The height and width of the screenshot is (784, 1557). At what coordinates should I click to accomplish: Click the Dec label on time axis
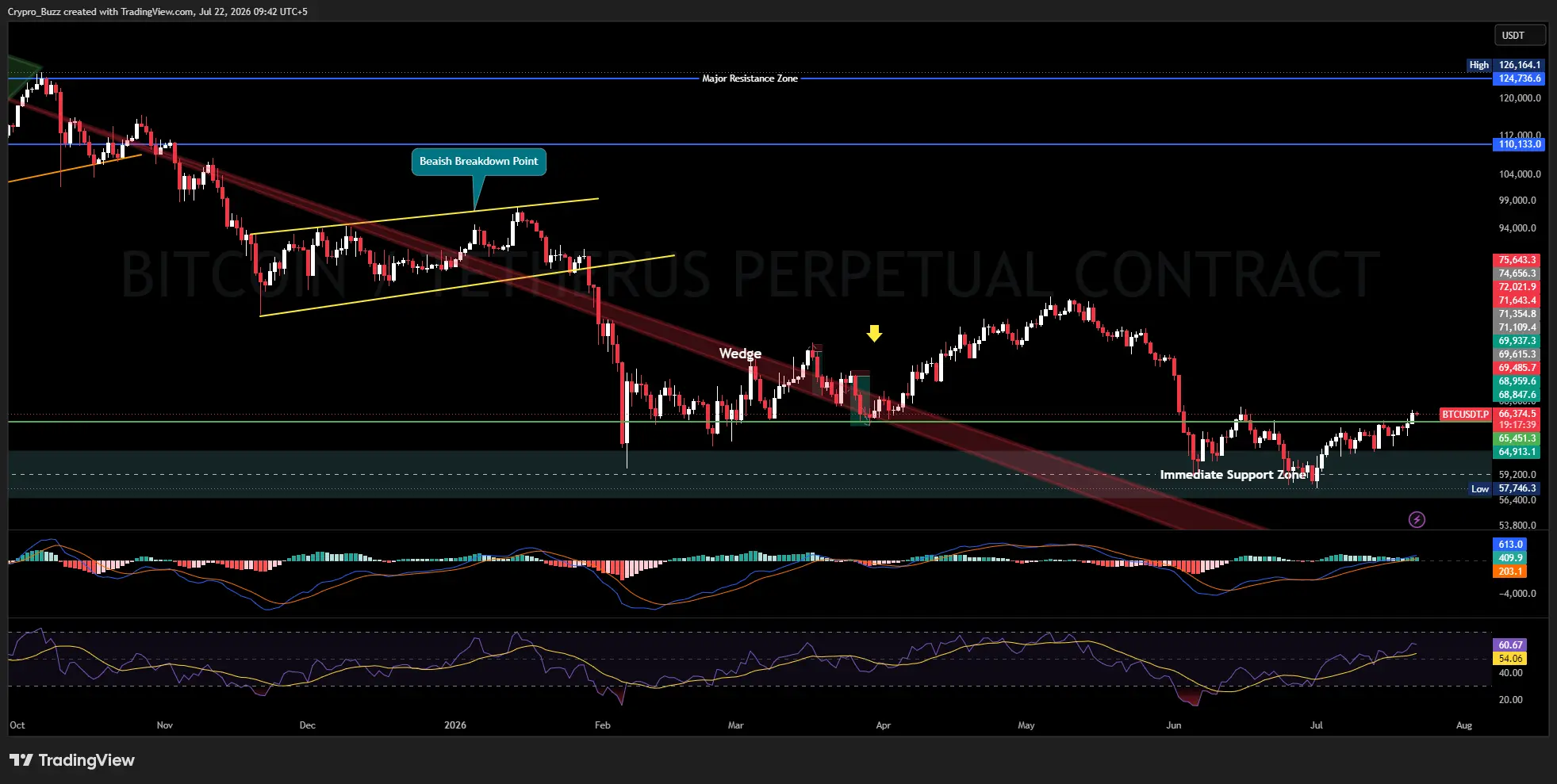coord(308,725)
